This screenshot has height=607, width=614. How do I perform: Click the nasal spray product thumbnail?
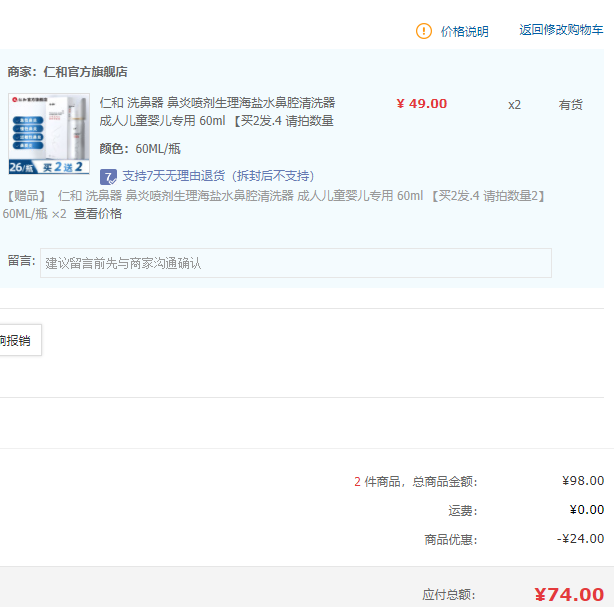click(x=49, y=134)
